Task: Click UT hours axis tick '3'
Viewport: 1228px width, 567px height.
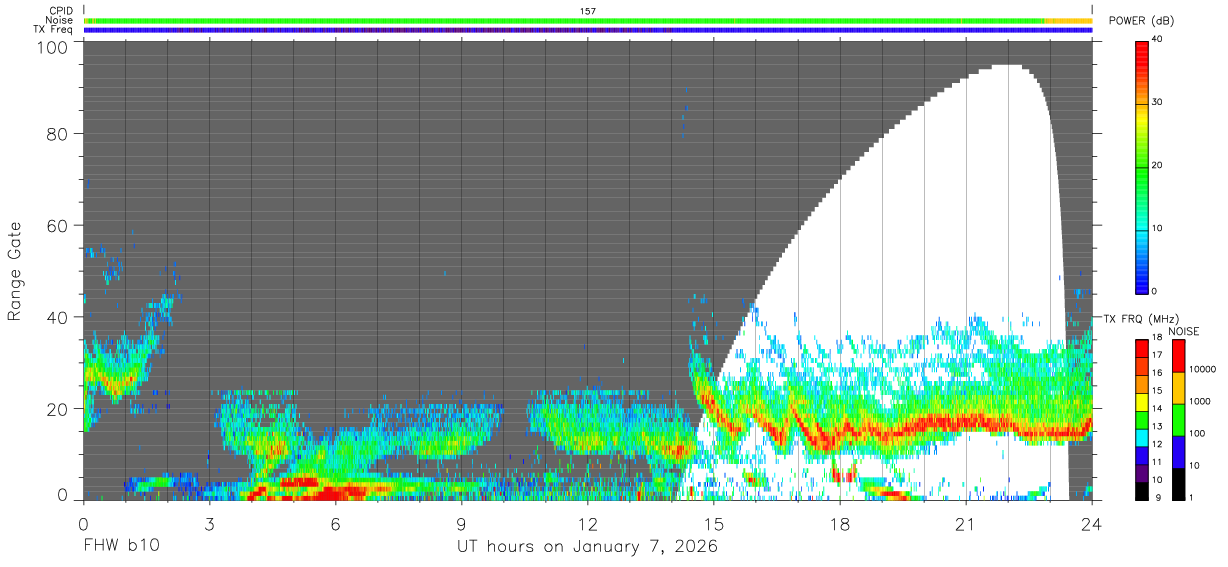Action: (210, 523)
